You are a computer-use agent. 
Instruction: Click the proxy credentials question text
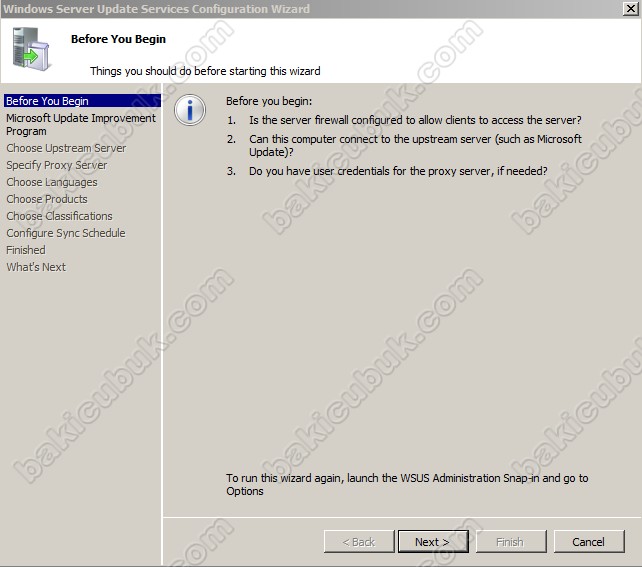[x=398, y=171]
